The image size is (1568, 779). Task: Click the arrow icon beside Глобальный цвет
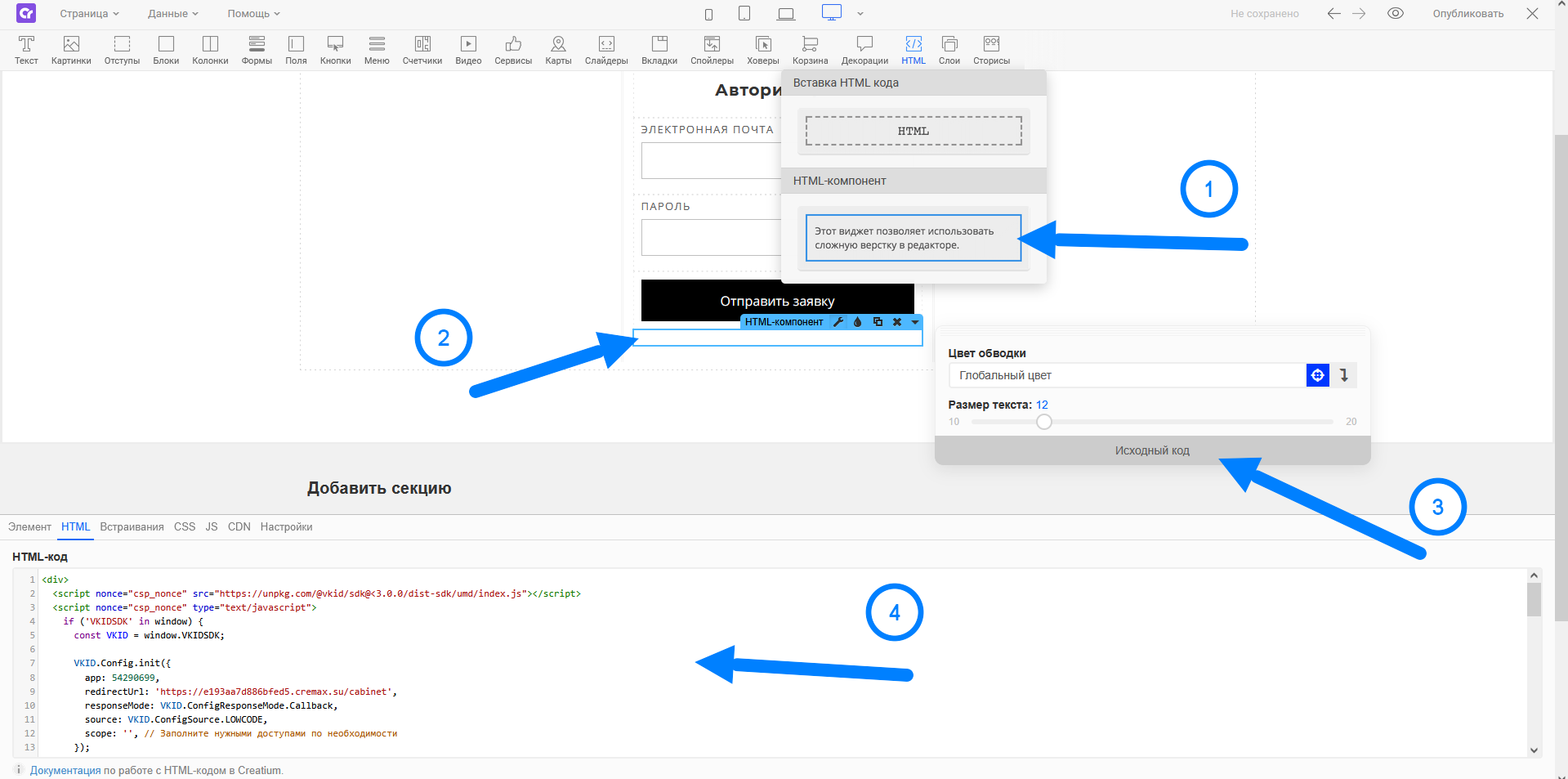1344,375
